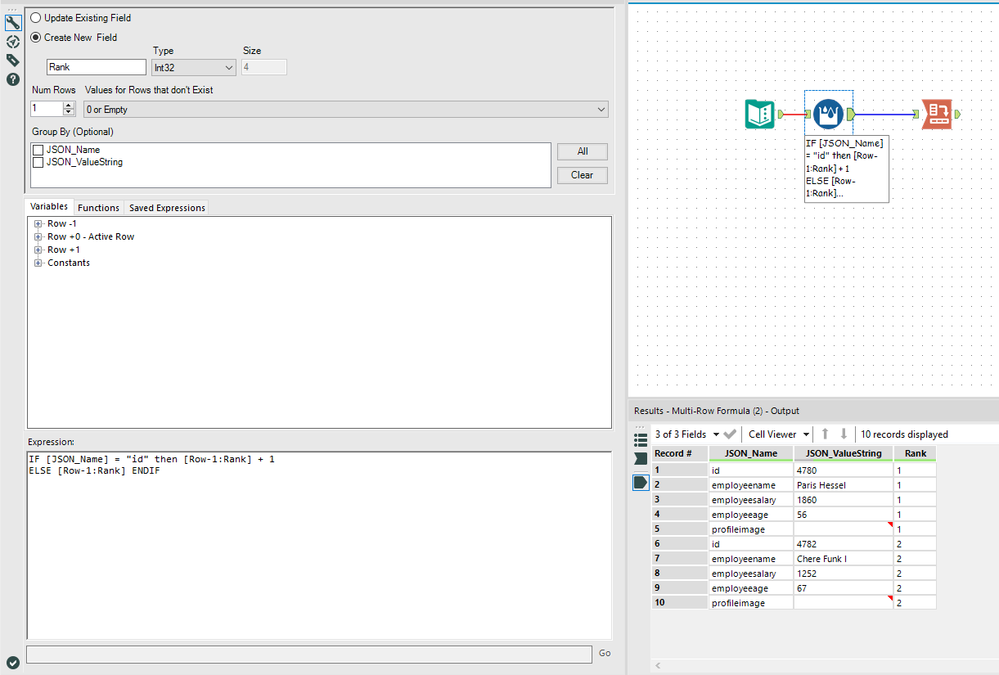Click the JSON_ValueString column header
This screenshot has width=999, height=675.
pos(844,453)
